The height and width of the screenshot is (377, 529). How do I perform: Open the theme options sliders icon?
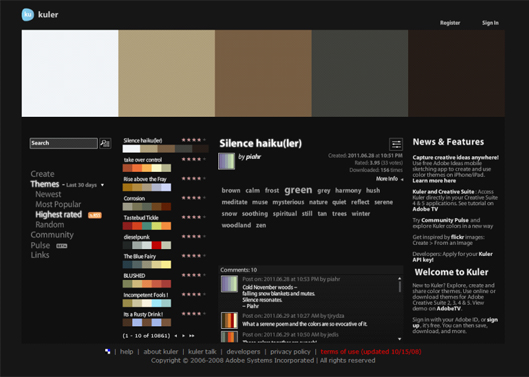tap(396, 144)
